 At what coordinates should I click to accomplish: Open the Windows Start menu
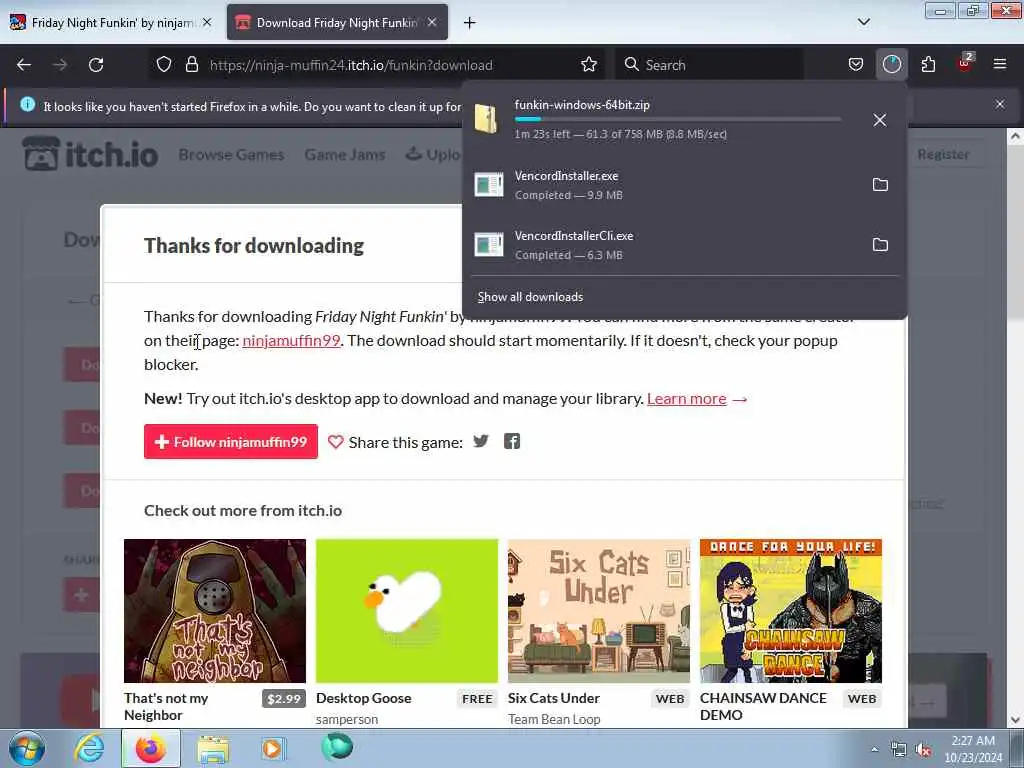[27, 748]
